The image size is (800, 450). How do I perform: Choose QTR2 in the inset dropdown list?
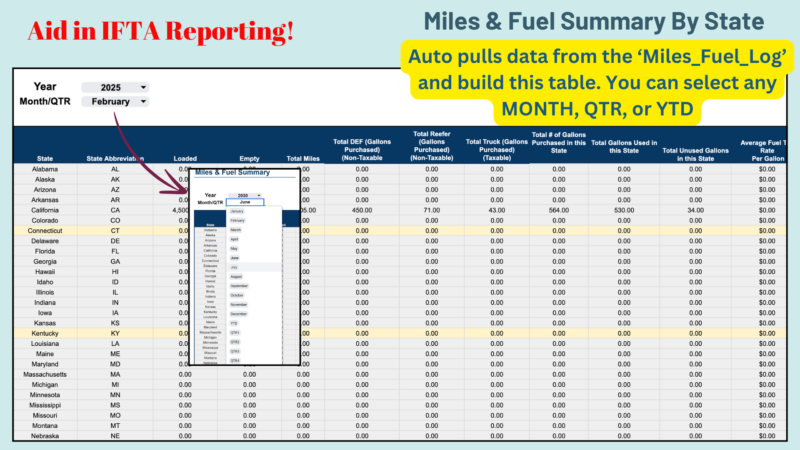pos(235,342)
